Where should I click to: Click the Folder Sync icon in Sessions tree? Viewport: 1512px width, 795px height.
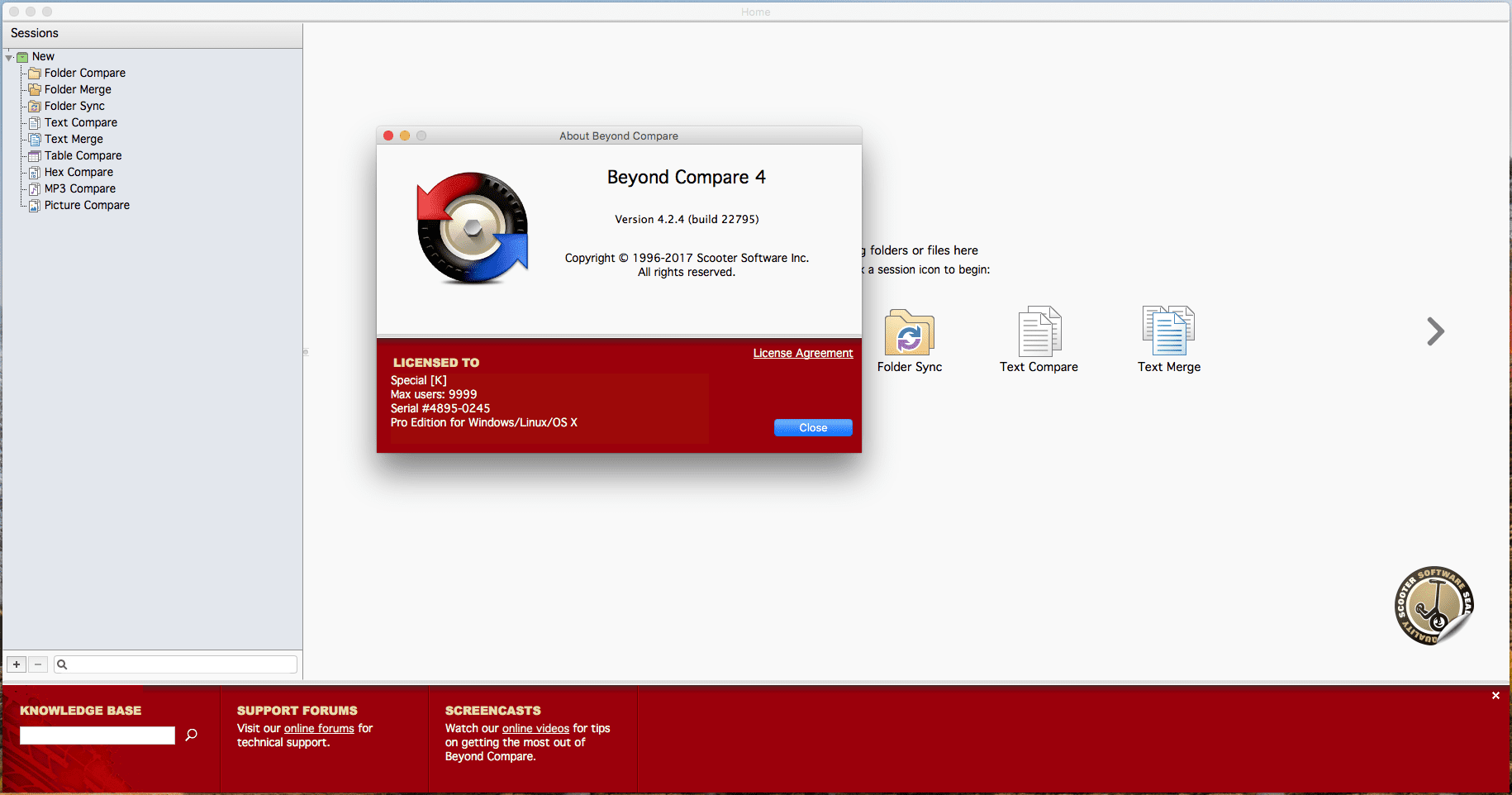click(x=35, y=107)
